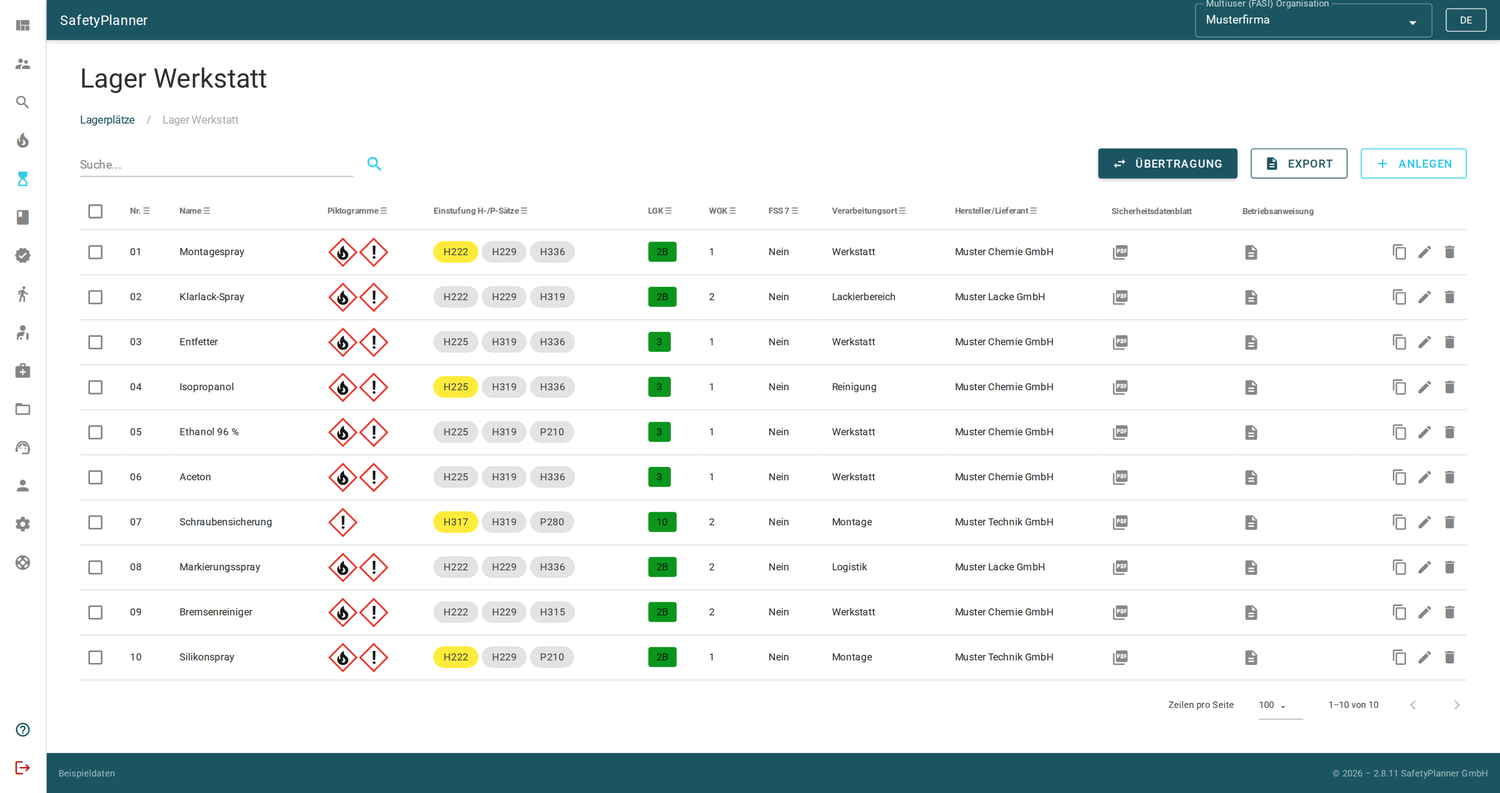This screenshot has width=1500, height=793.
Task: Tick the Schraubensicherung row checkbox
Action: click(x=95, y=522)
